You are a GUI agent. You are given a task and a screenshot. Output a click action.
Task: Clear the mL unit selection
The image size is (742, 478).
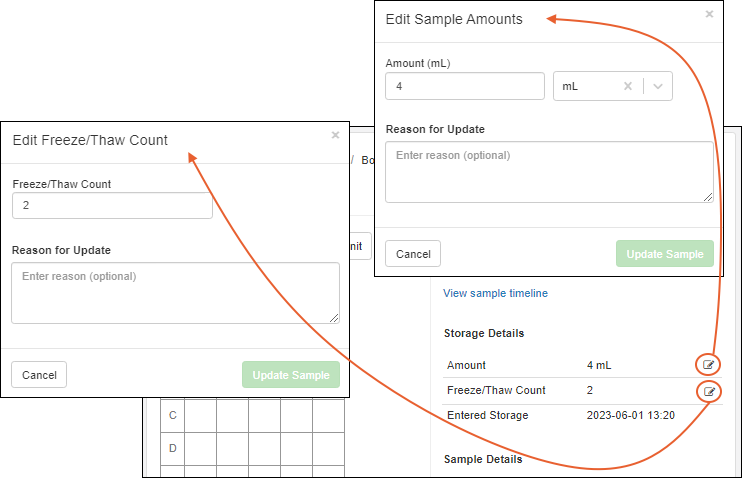(628, 87)
